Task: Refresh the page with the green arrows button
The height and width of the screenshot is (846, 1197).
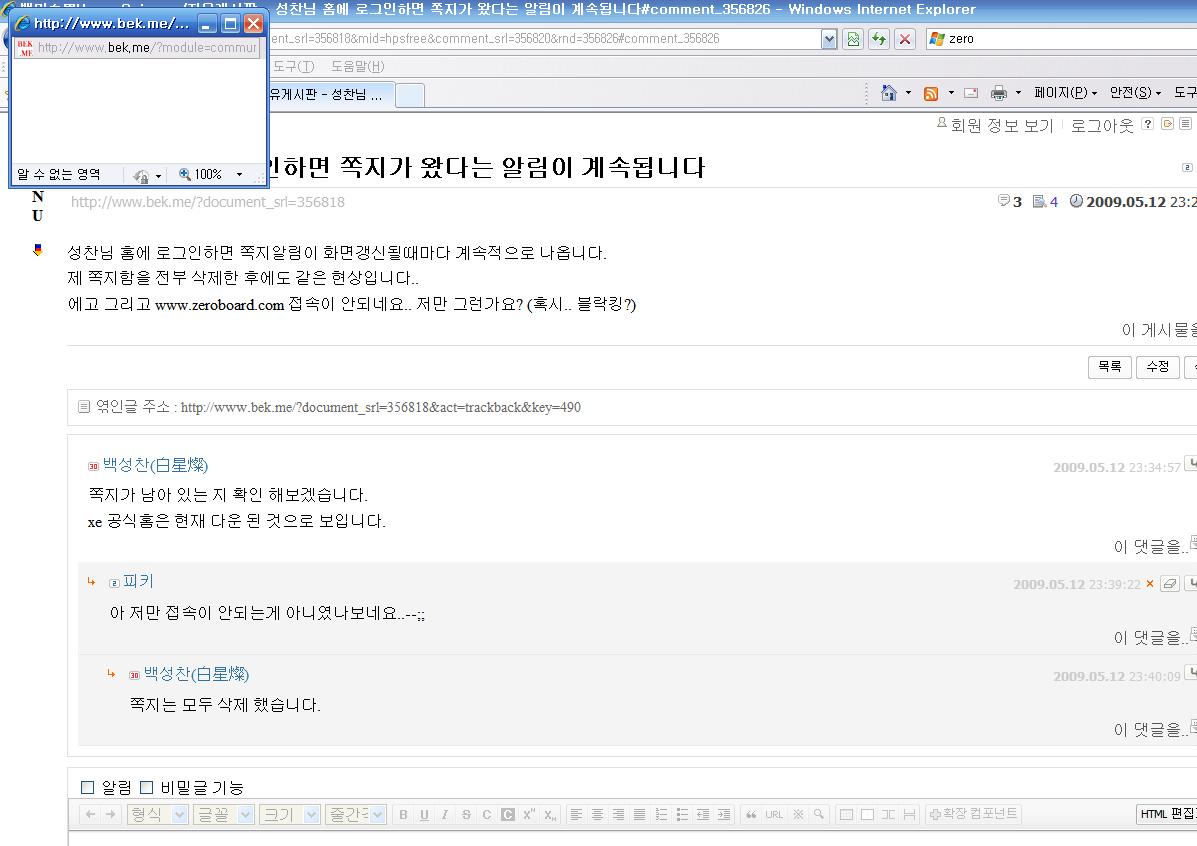Action: pyautogui.click(x=879, y=39)
